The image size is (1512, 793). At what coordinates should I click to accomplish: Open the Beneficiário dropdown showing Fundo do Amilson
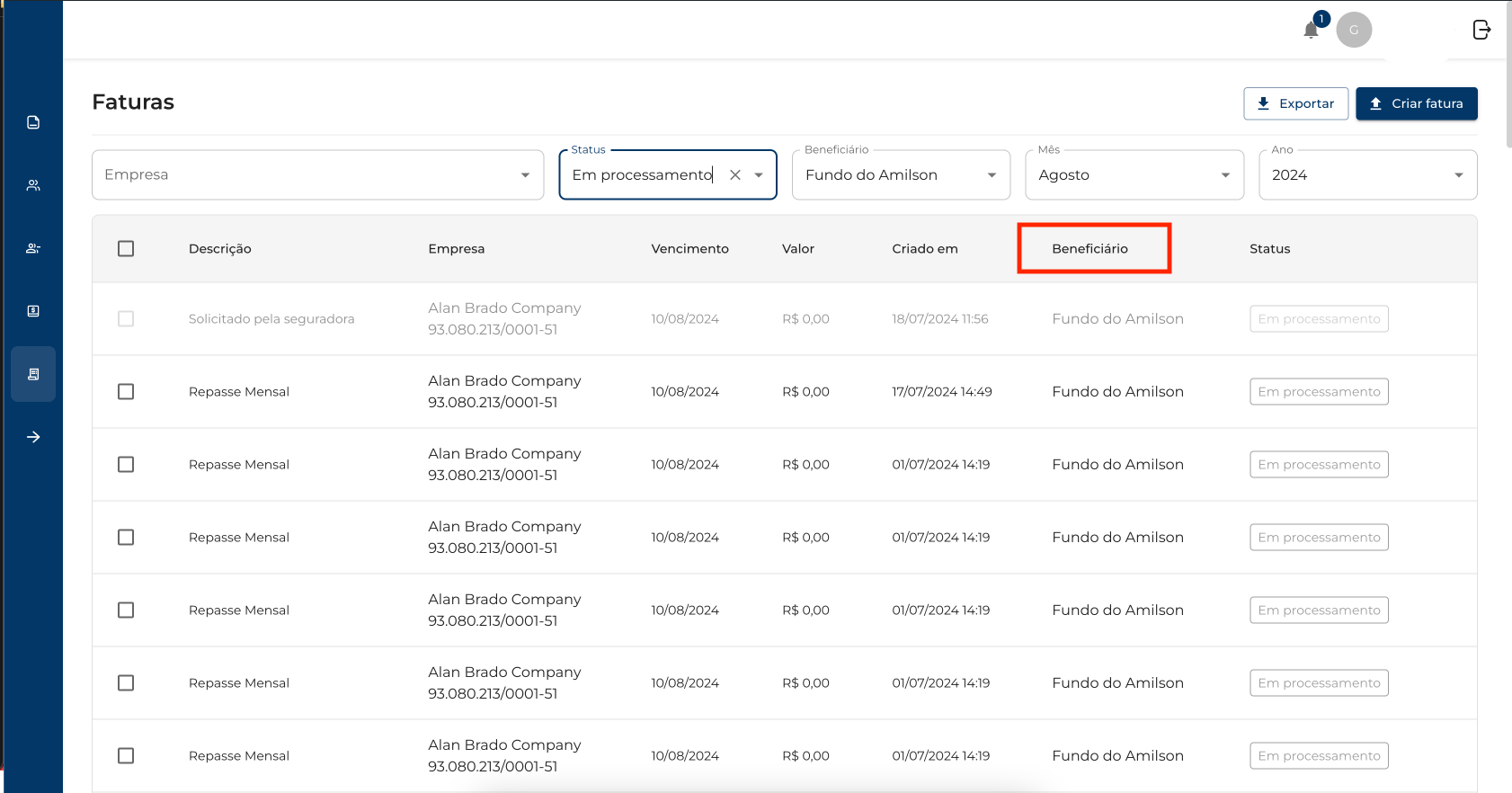[900, 175]
